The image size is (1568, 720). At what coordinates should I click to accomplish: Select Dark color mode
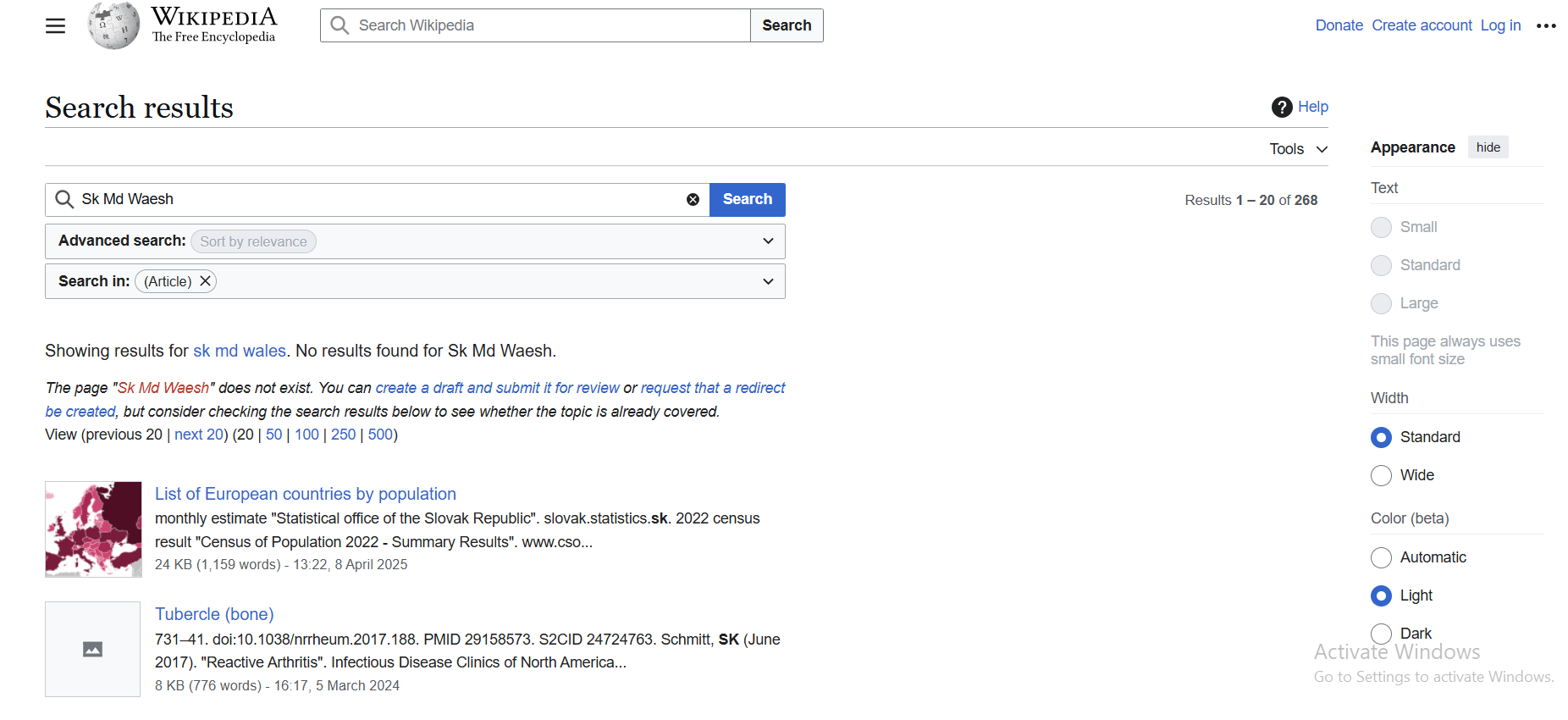click(x=1381, y=634)
